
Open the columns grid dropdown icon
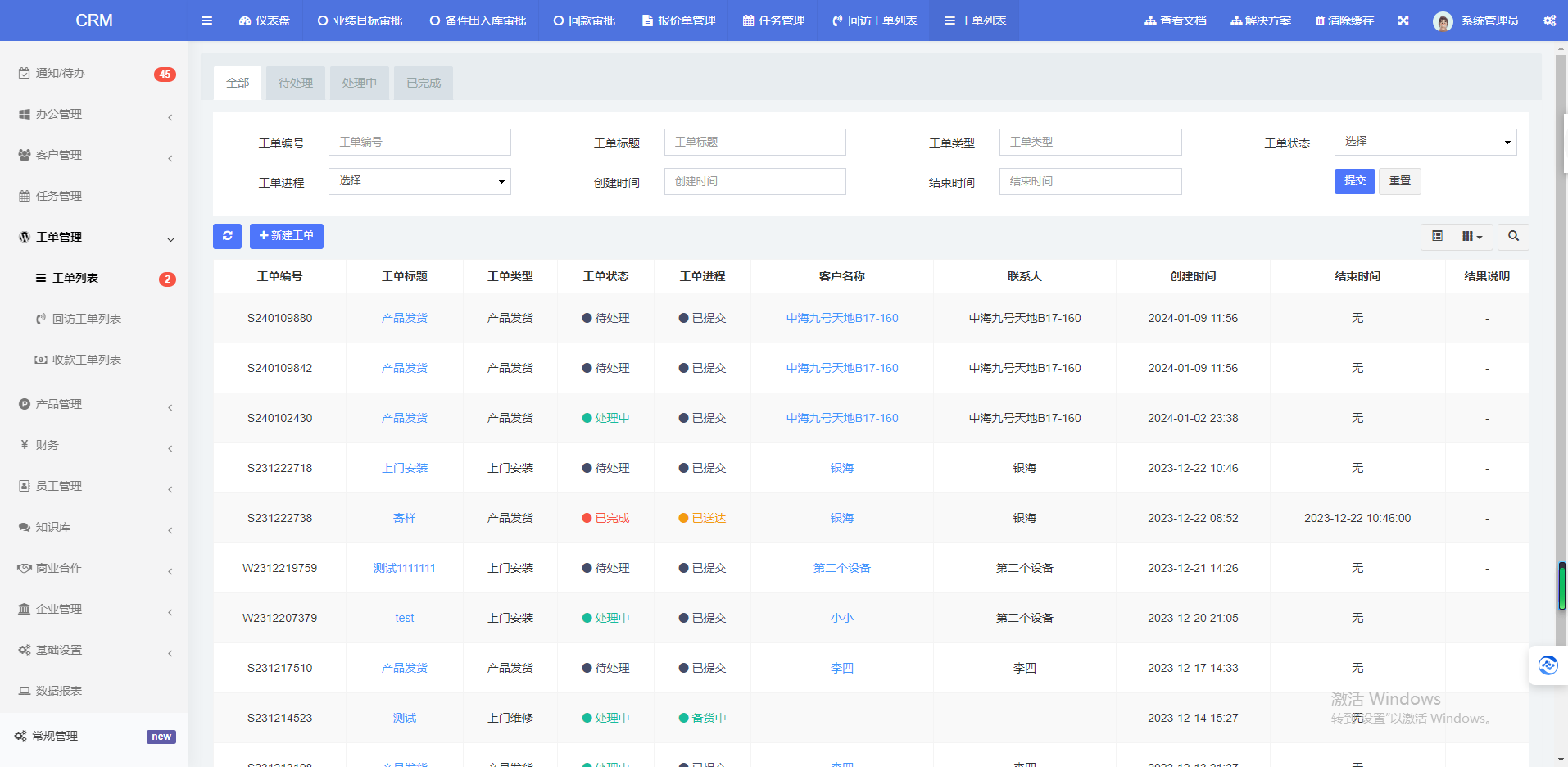coord(1472,236)
